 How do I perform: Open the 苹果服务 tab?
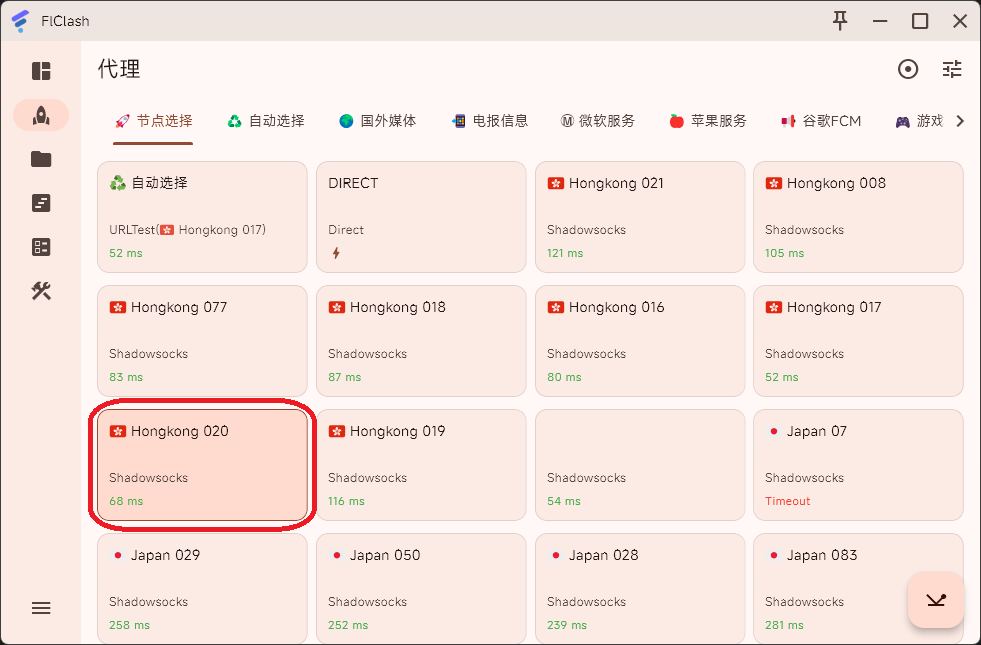click(707, 121)
